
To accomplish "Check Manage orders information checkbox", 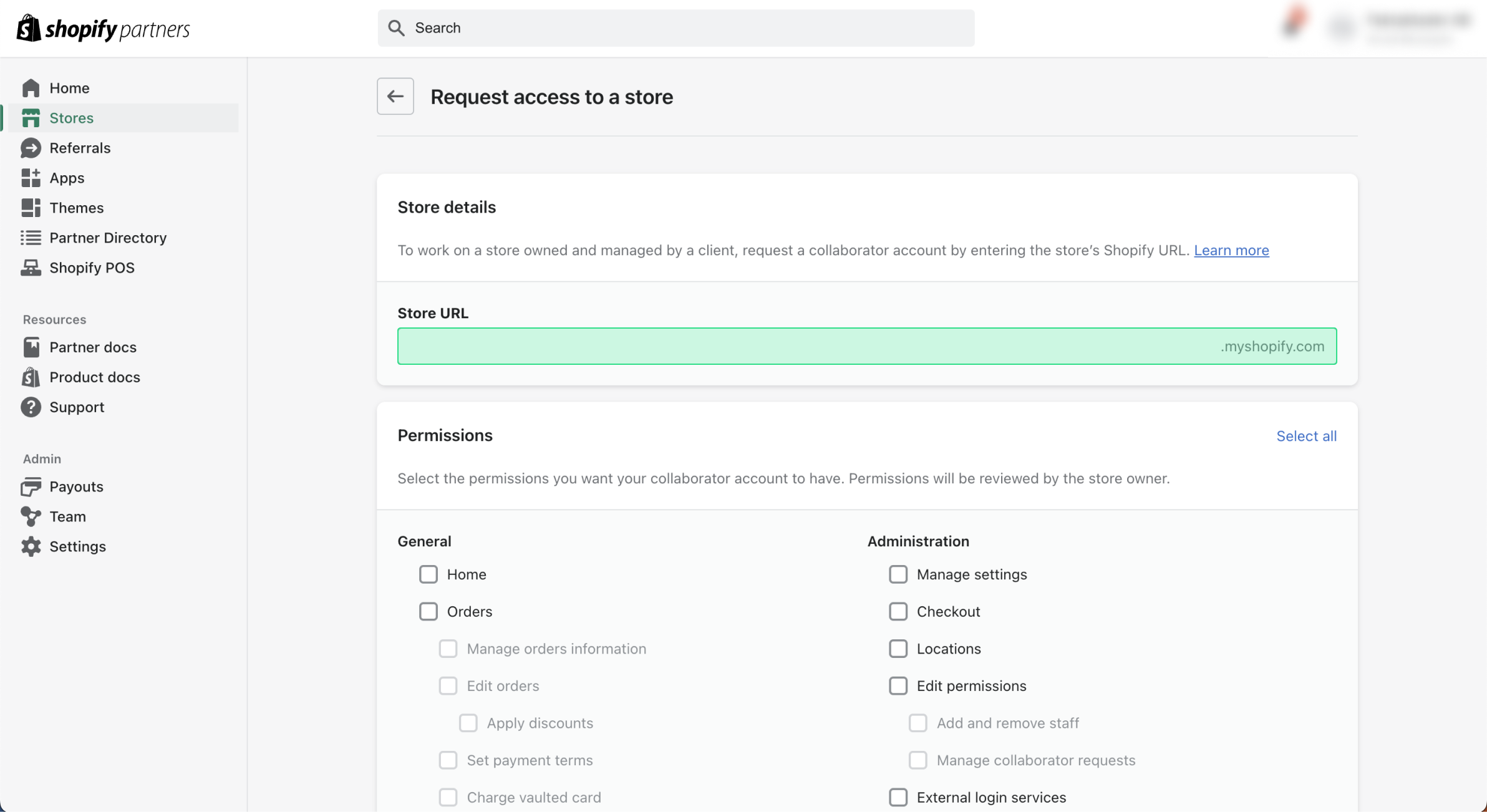I will tap(448, 649).
